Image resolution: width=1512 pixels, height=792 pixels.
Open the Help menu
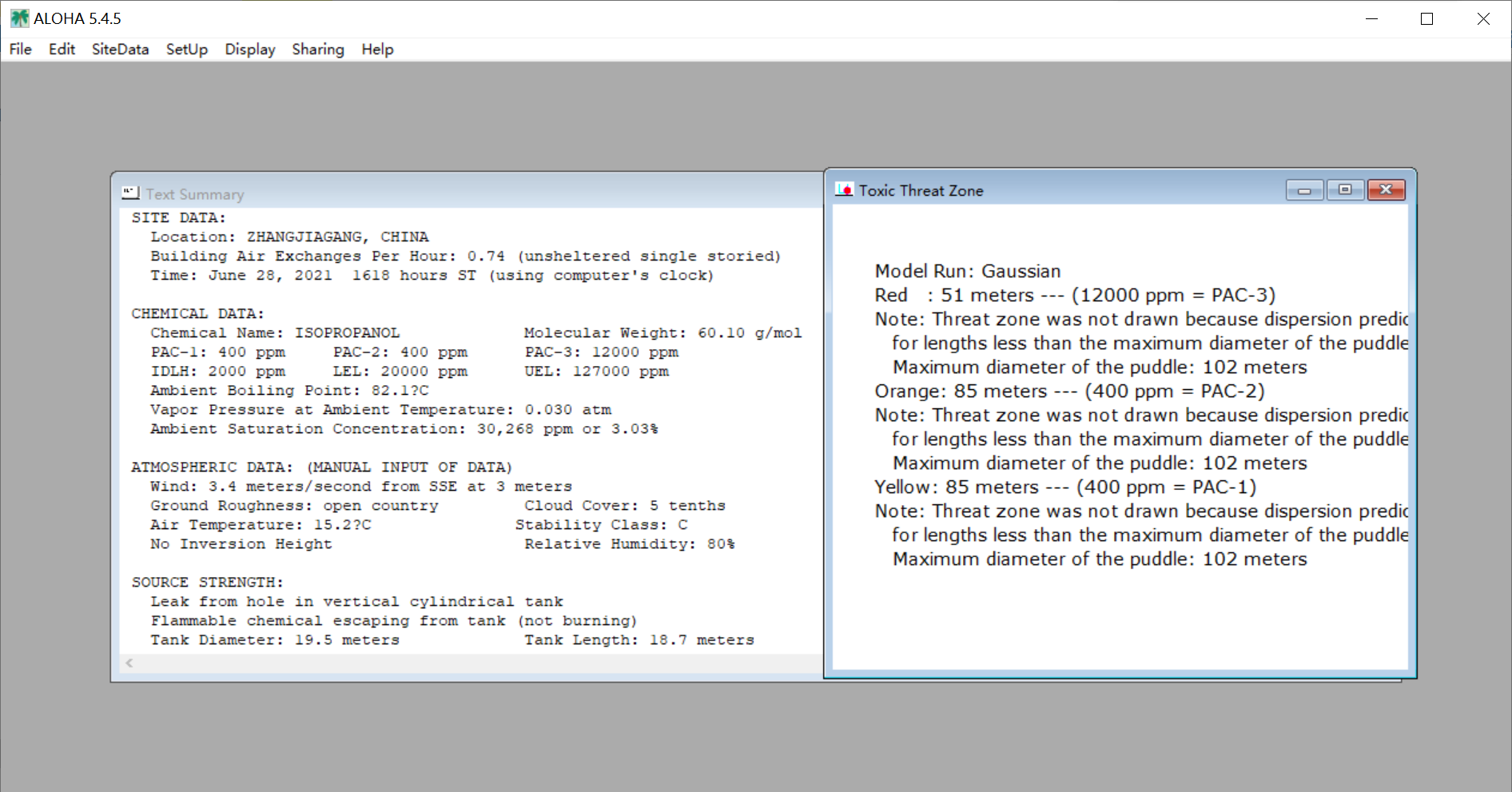tap(377, 50)
